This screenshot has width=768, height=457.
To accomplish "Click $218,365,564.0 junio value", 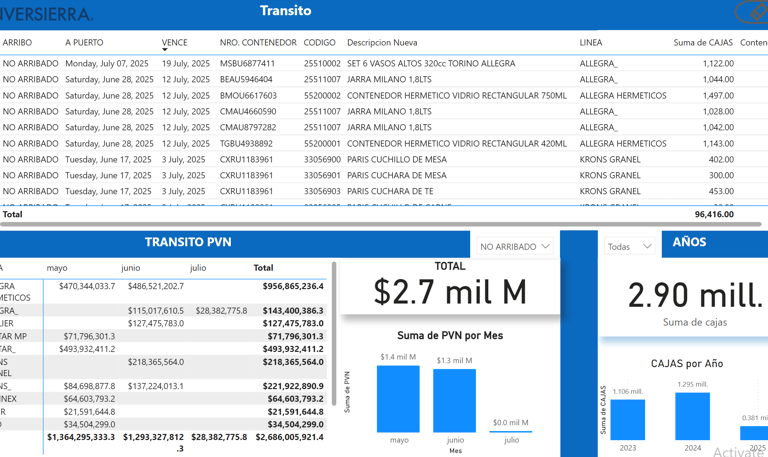I will coord(156,362).
